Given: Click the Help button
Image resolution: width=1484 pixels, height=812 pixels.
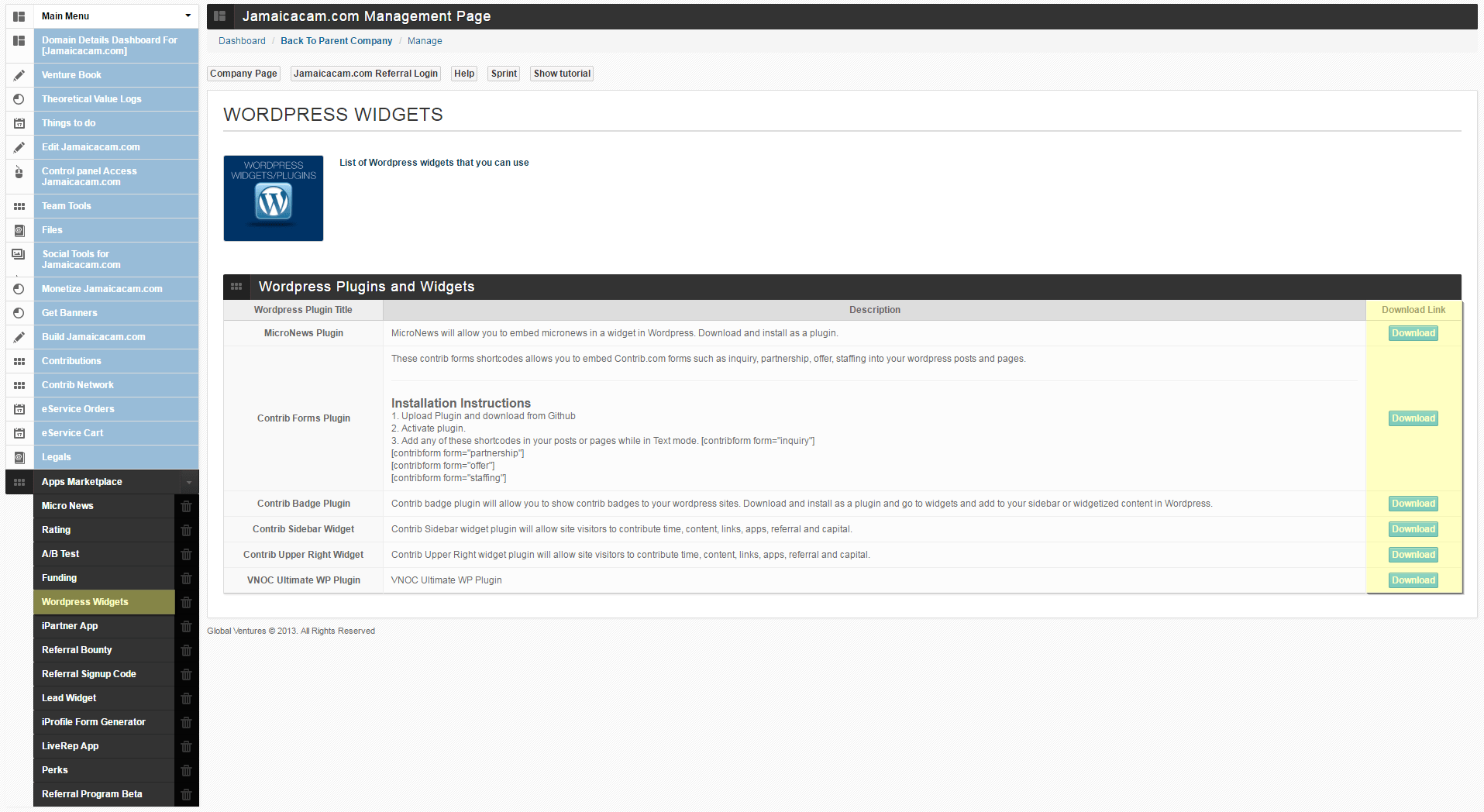Looking at the screenshot, I should 464,74.
